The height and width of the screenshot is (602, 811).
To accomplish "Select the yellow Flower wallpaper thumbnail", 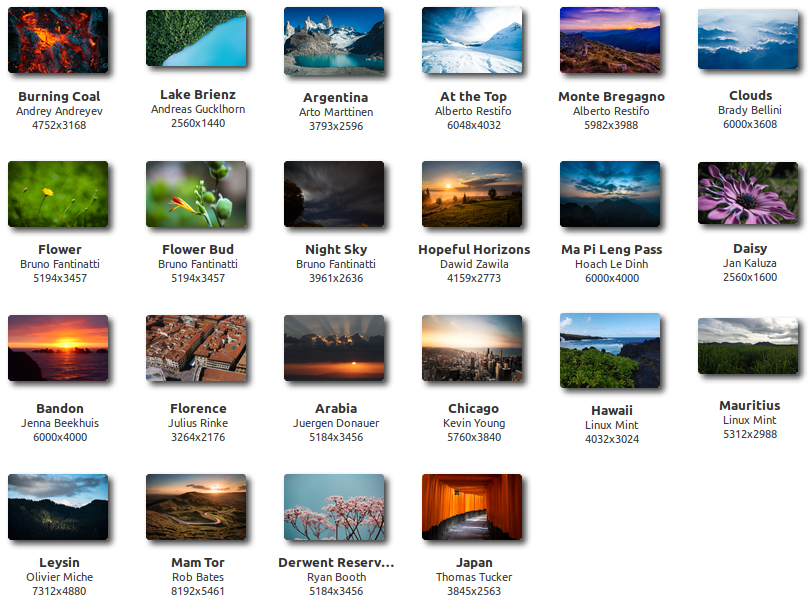I will (x=58, y=194).
